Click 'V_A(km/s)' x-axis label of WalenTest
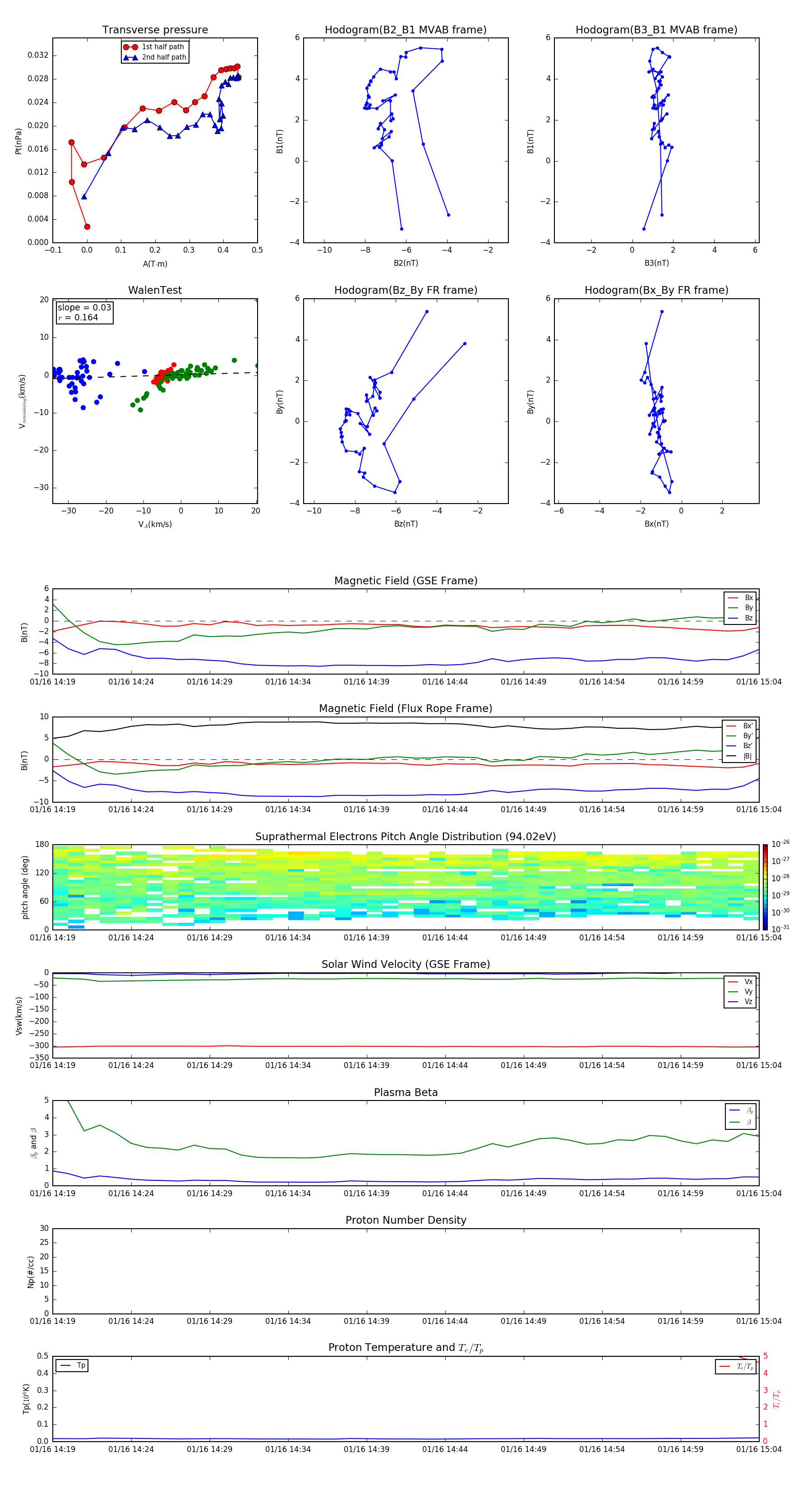The image size is (812, 1489). [x=155, y=524]
